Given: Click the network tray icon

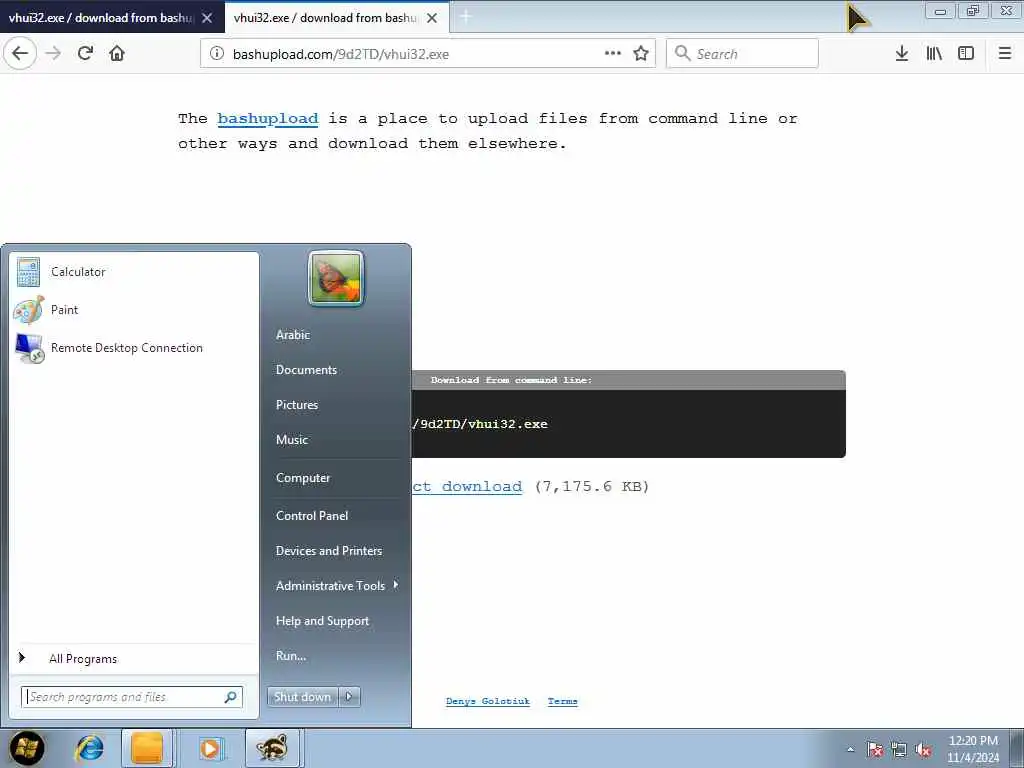Looking at the screenshot, I should [x=899, y=750].
